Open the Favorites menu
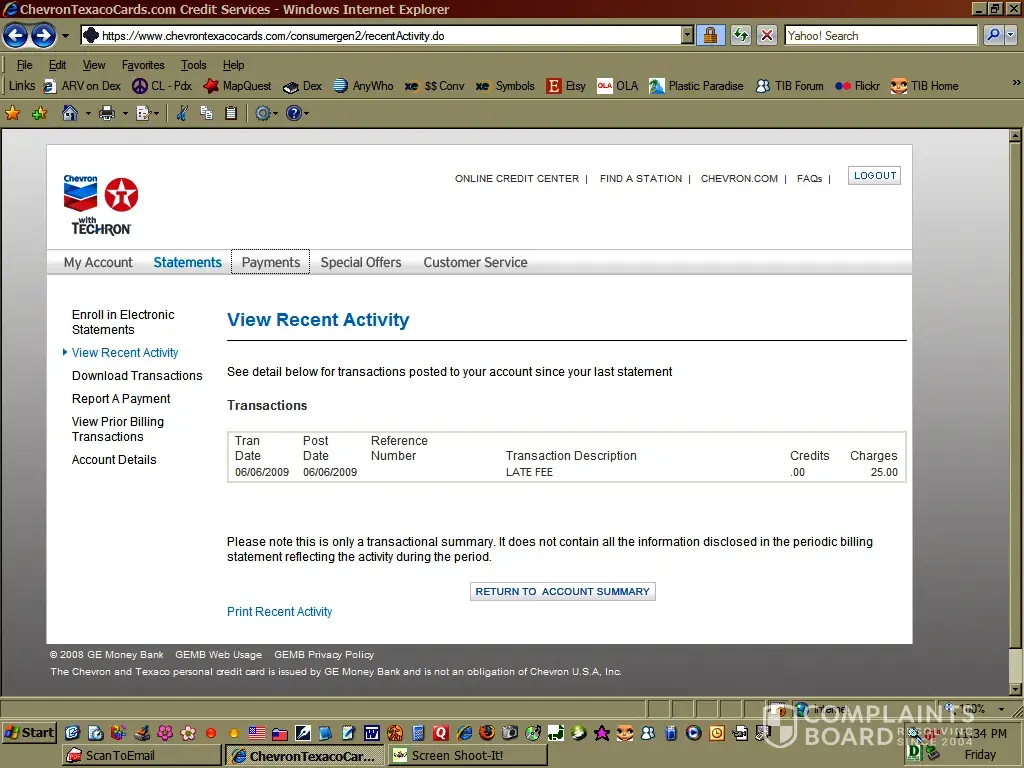Viewport: 1024px width, 768px height. click(x=143, y=65)
